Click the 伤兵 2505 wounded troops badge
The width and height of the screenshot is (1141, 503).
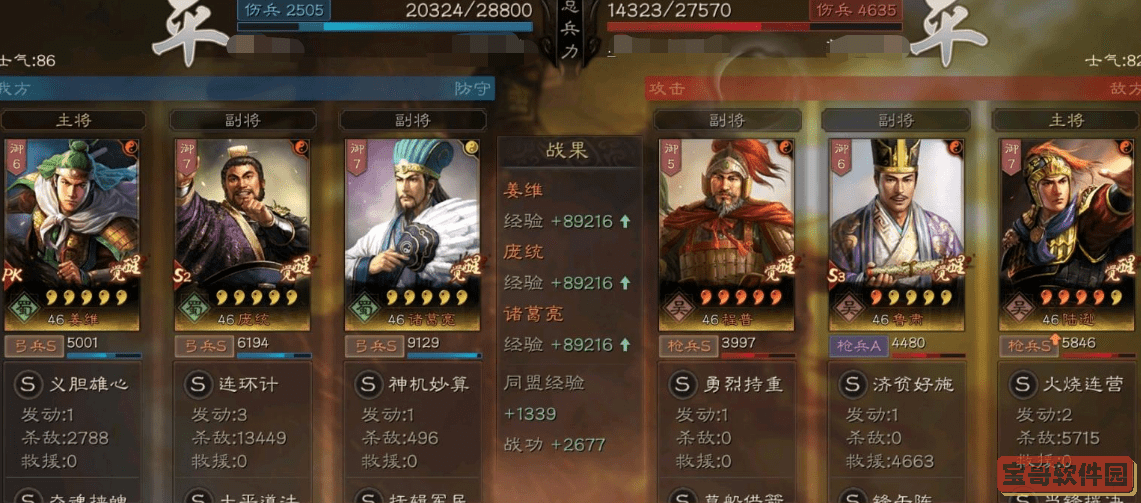tap(284, 10)
